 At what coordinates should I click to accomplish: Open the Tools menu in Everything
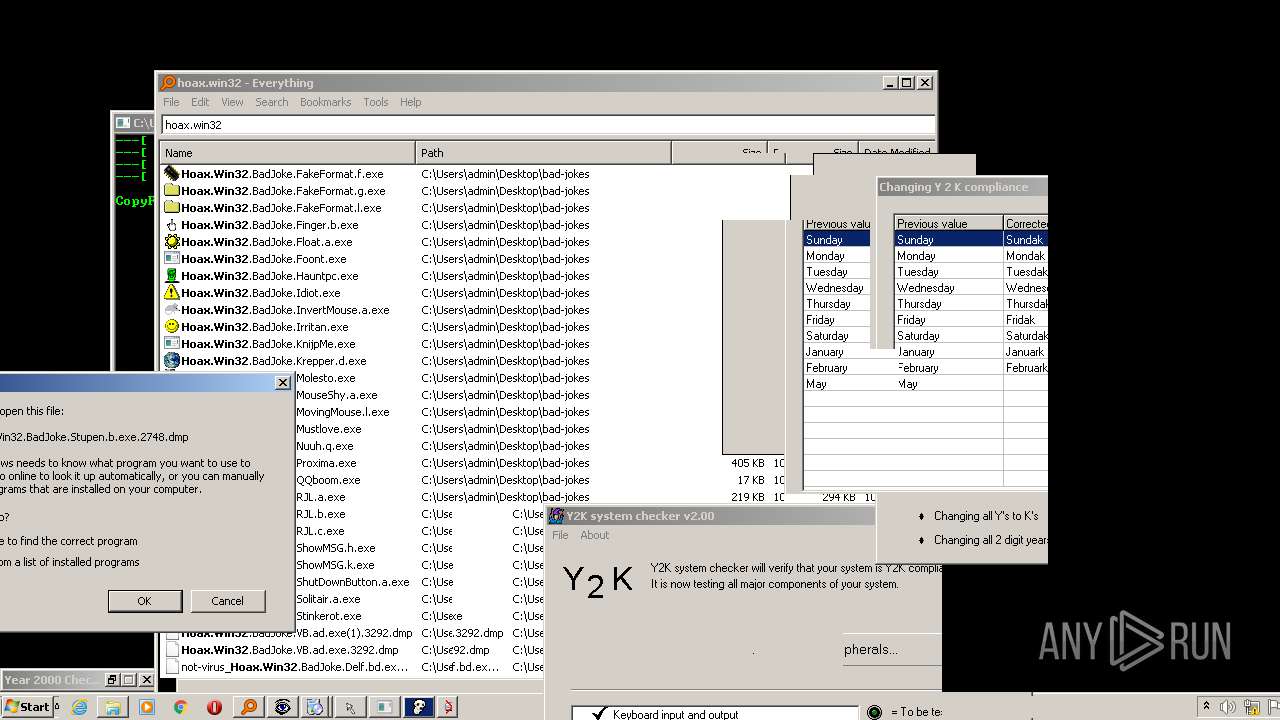[x=376, y=102]
